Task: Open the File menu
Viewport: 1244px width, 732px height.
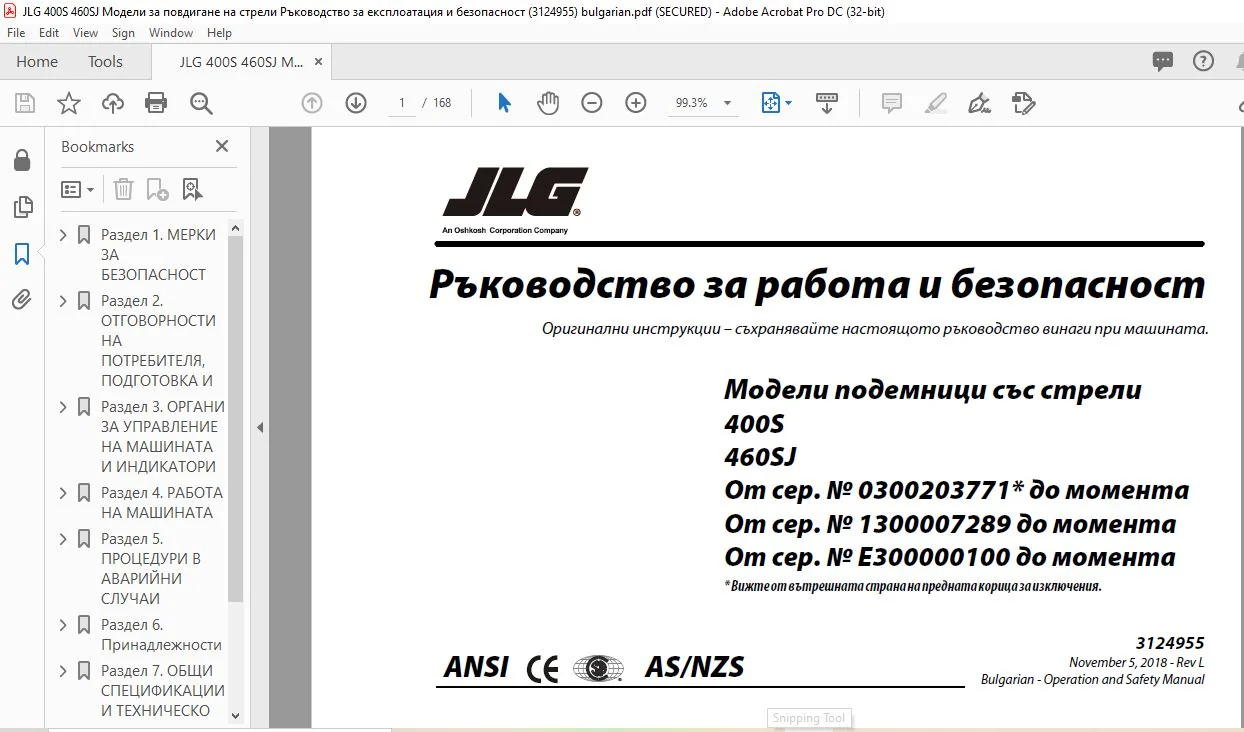Action: tap(16, 33)
